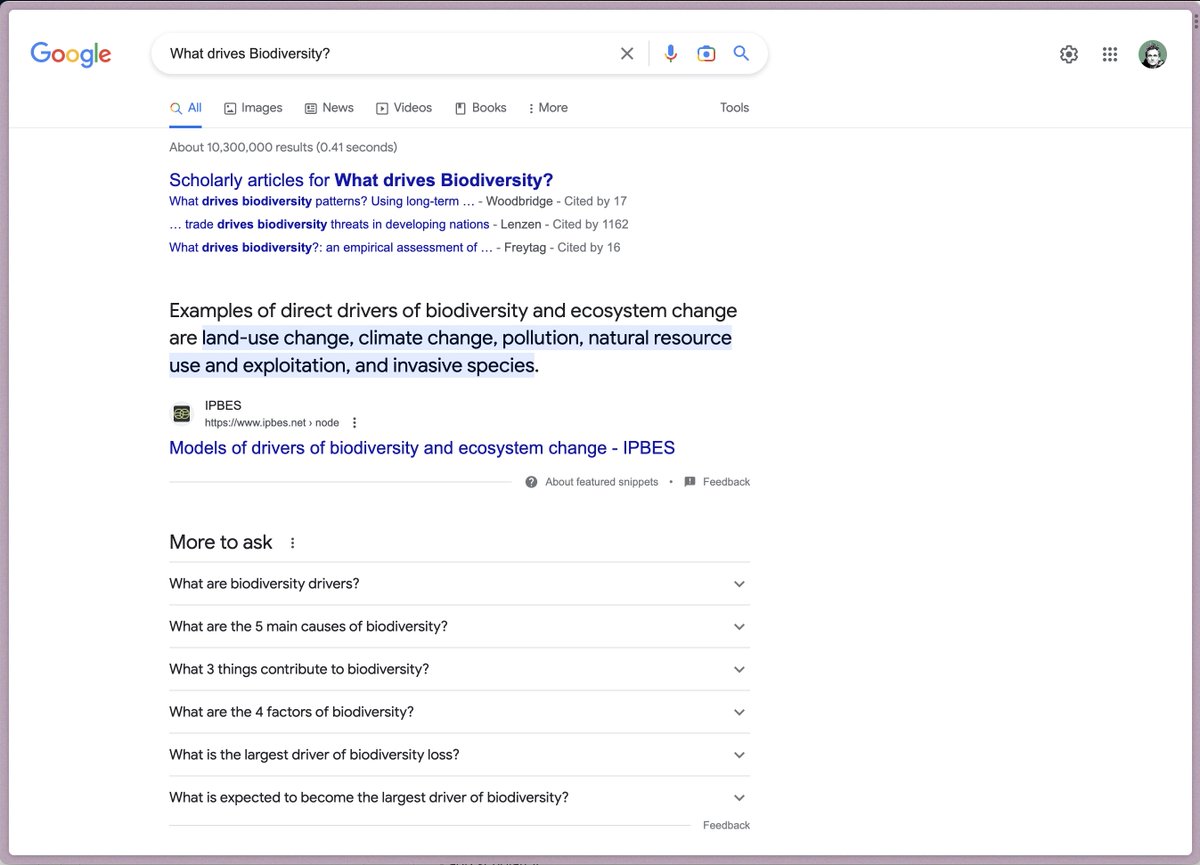Open the More search categories menu
The image size is (1200, 865).
point(548,108)
